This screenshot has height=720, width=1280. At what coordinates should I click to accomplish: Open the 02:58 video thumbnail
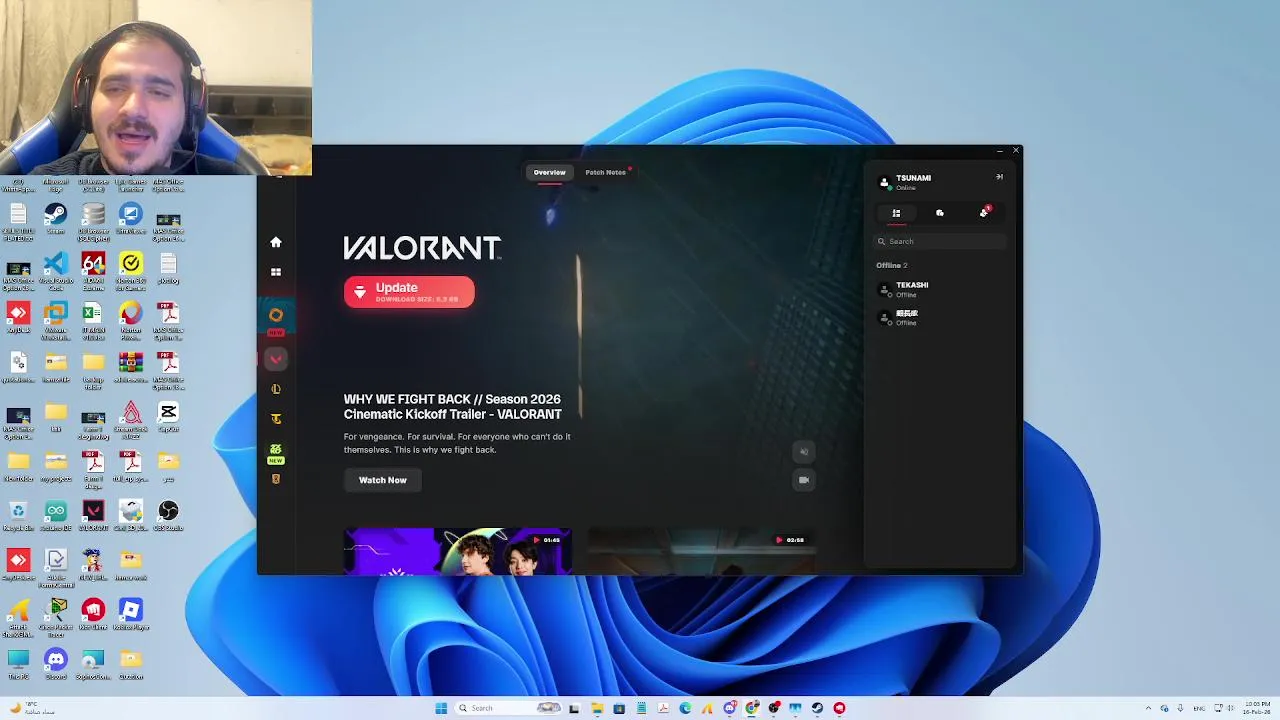[x=702, y=552]
